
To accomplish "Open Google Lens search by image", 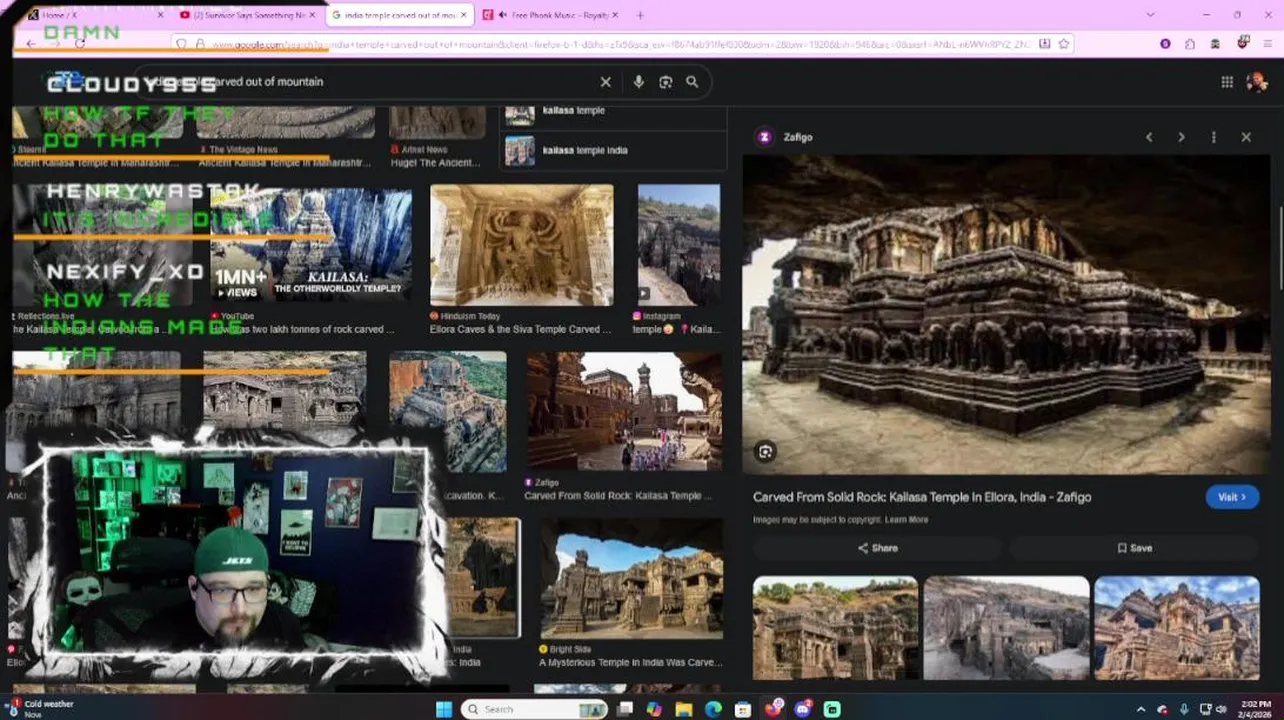I will point(666,82).
